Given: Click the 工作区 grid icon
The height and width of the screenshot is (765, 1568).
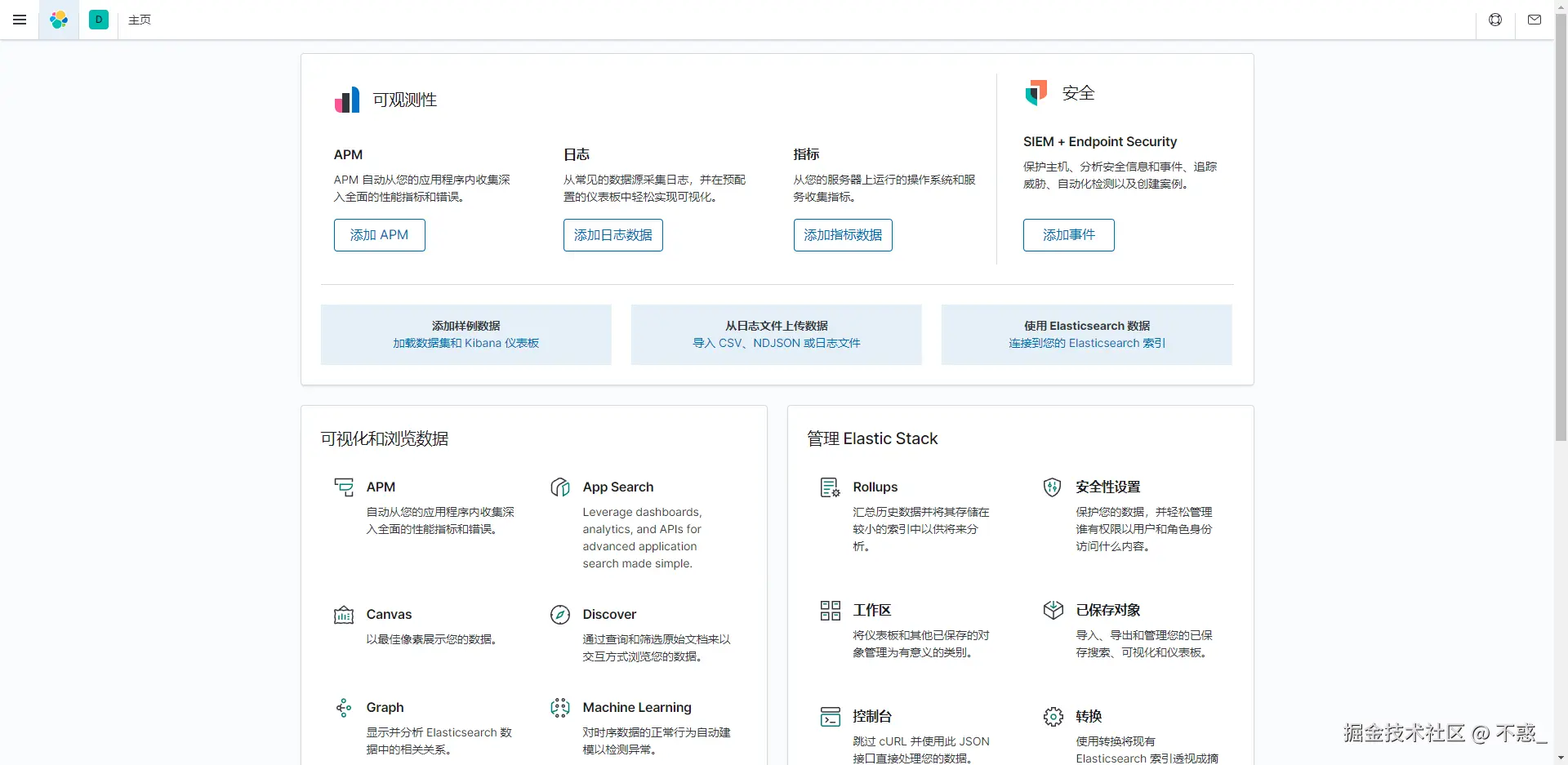Looking at the screenshot, I should tap(831, 611).
